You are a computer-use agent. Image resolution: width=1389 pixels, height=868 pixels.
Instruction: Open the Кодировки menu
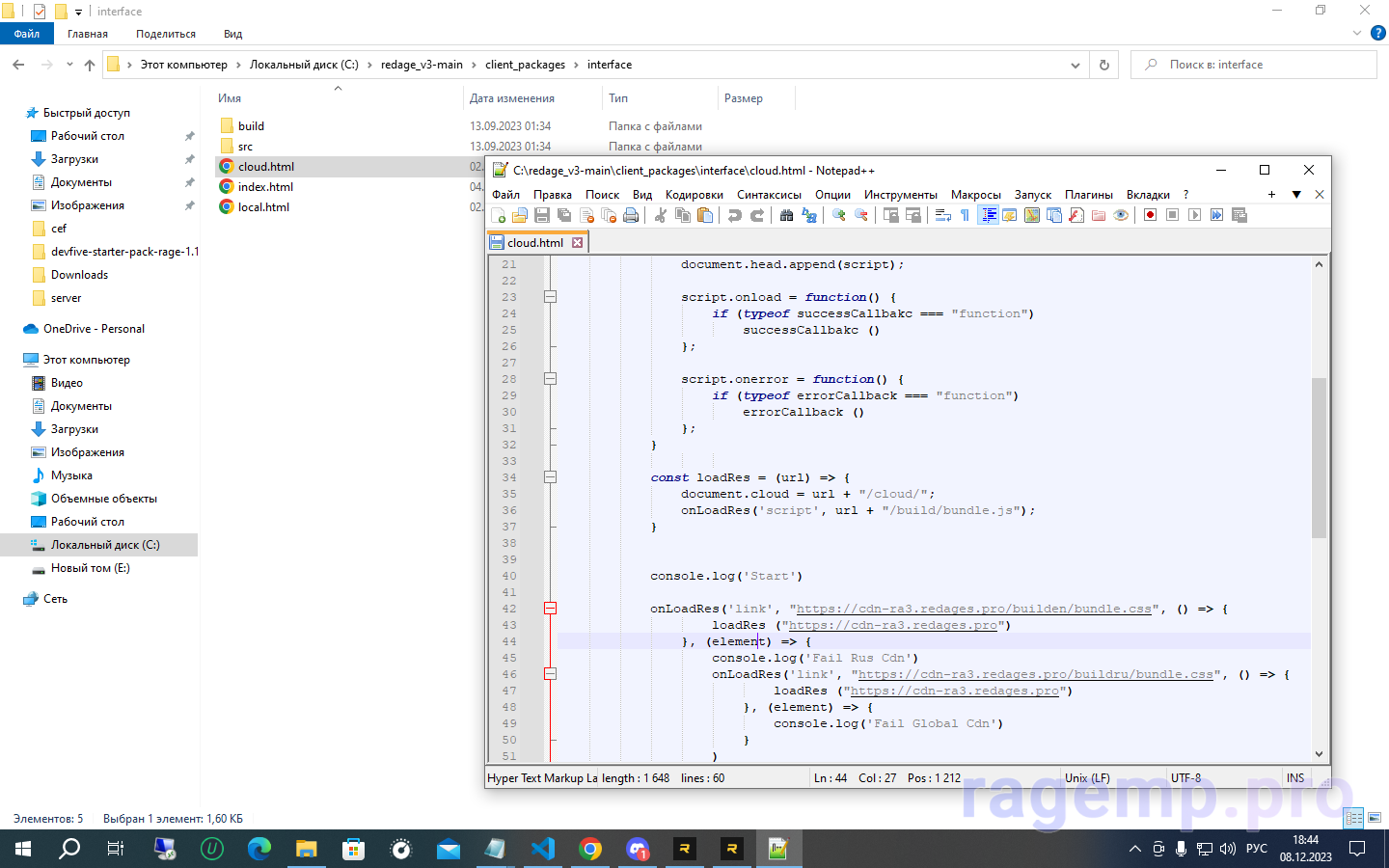coord(694,195)
